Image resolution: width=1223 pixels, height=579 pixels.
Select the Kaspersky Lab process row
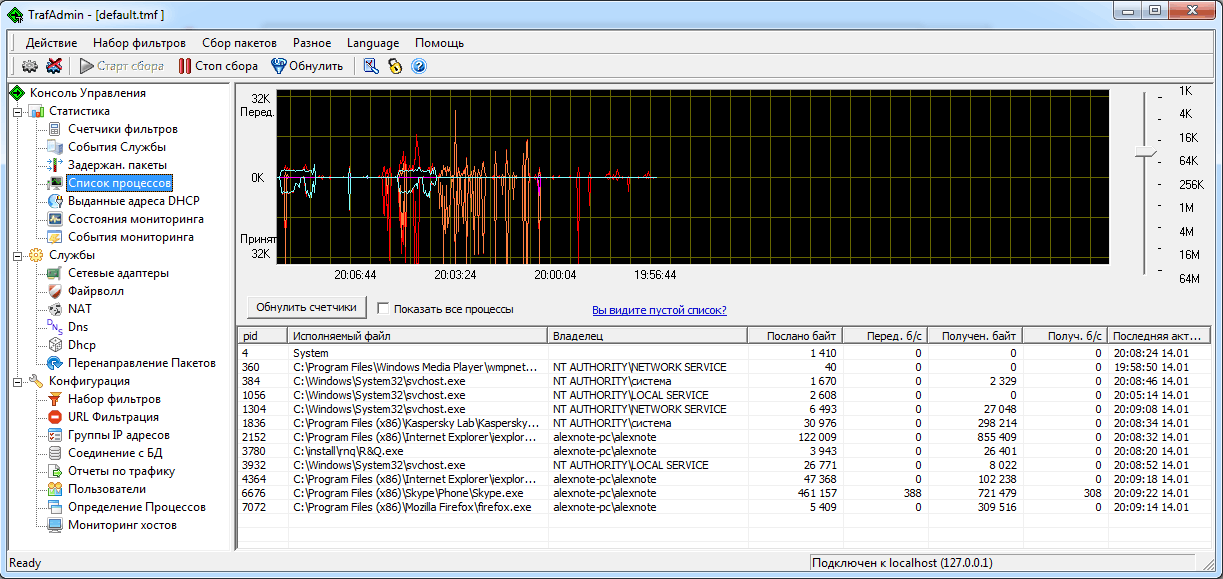click(724, 423)
